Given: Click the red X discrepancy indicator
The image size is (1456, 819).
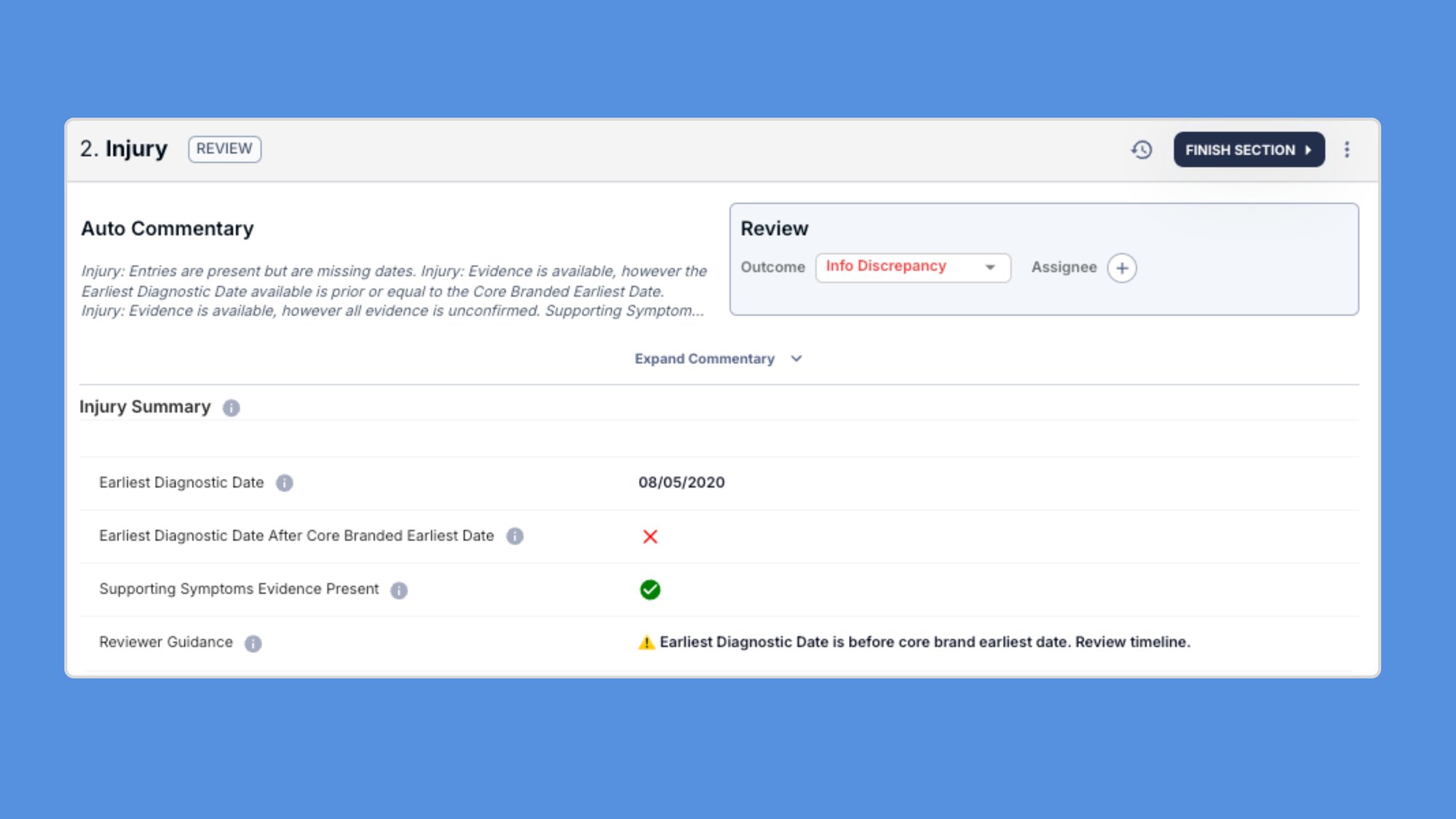Looking at the screenshot, I should pyautogui.click(x=650, y=537).
